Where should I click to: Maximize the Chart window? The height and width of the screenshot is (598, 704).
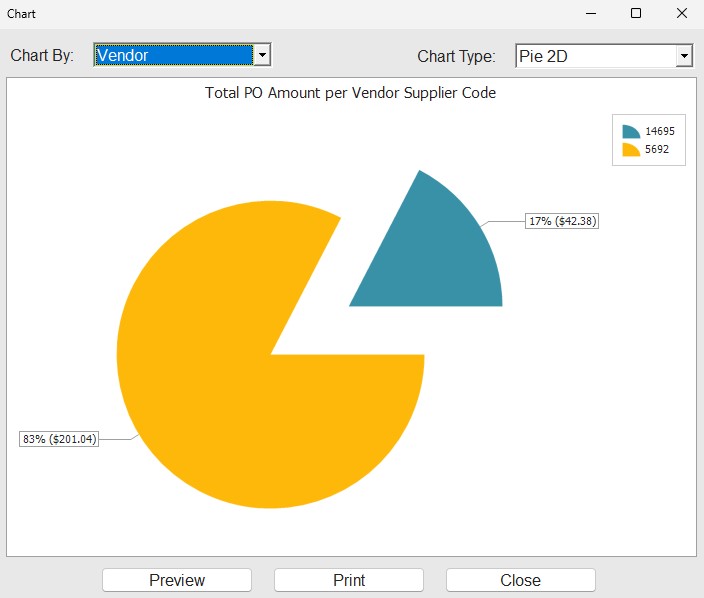pos(636,14)
